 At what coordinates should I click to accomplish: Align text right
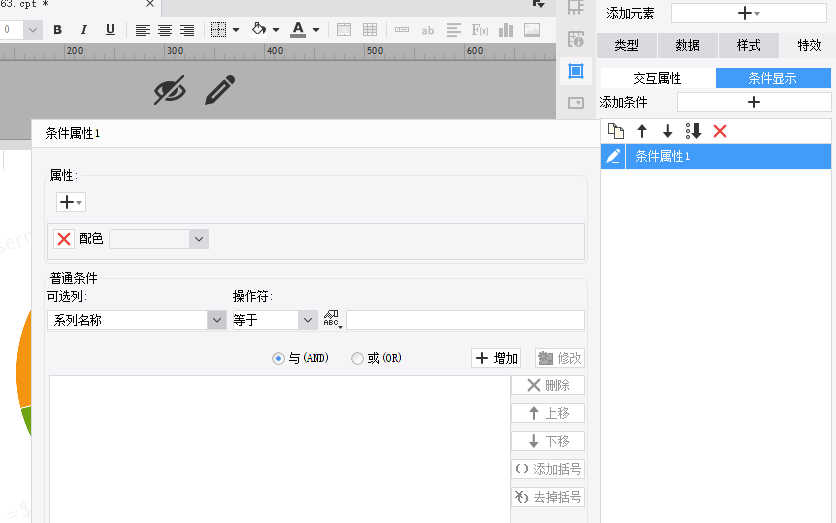click(187, 30)
